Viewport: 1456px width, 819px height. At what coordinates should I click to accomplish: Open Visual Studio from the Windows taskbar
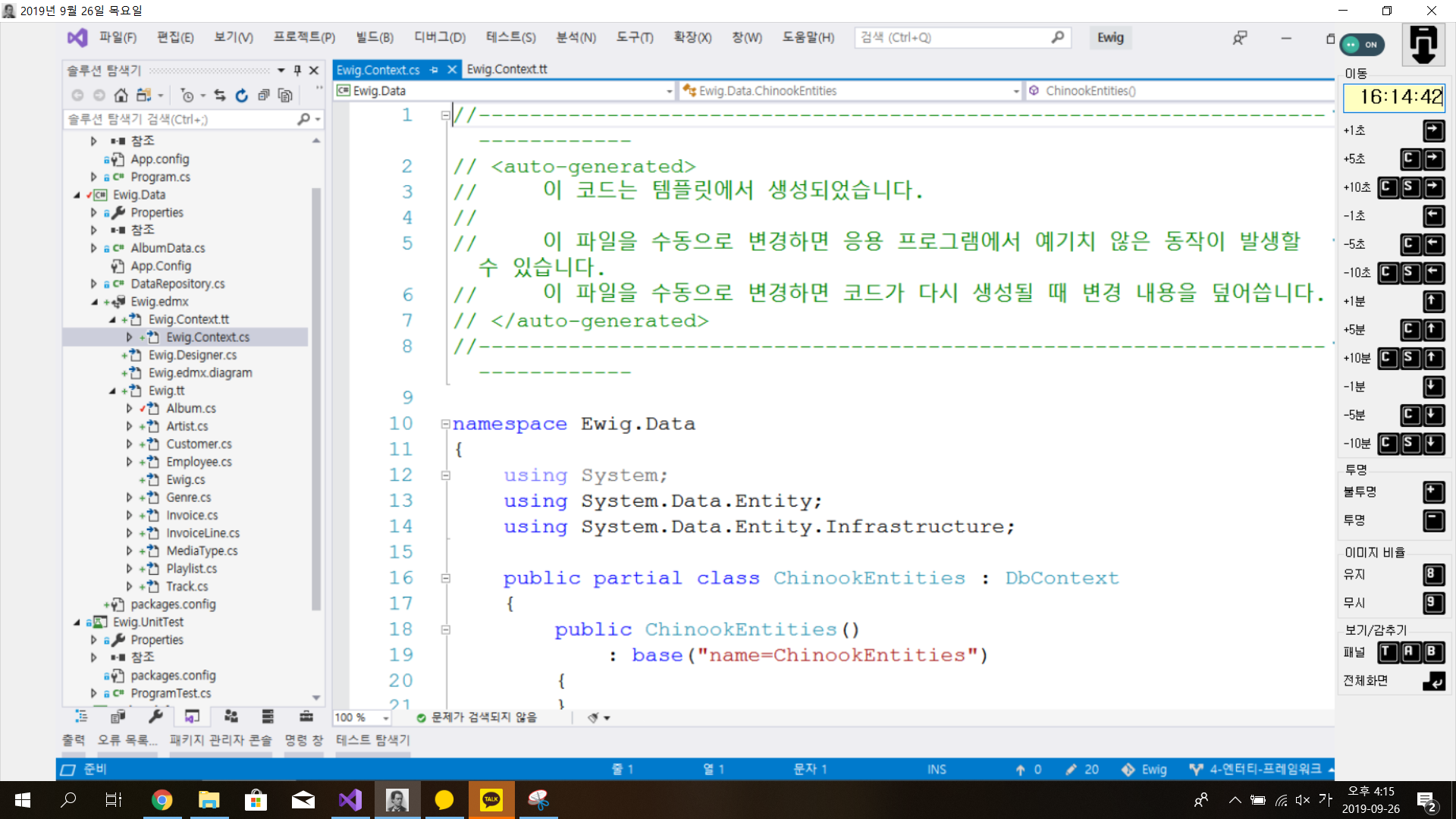click(350, 800)
